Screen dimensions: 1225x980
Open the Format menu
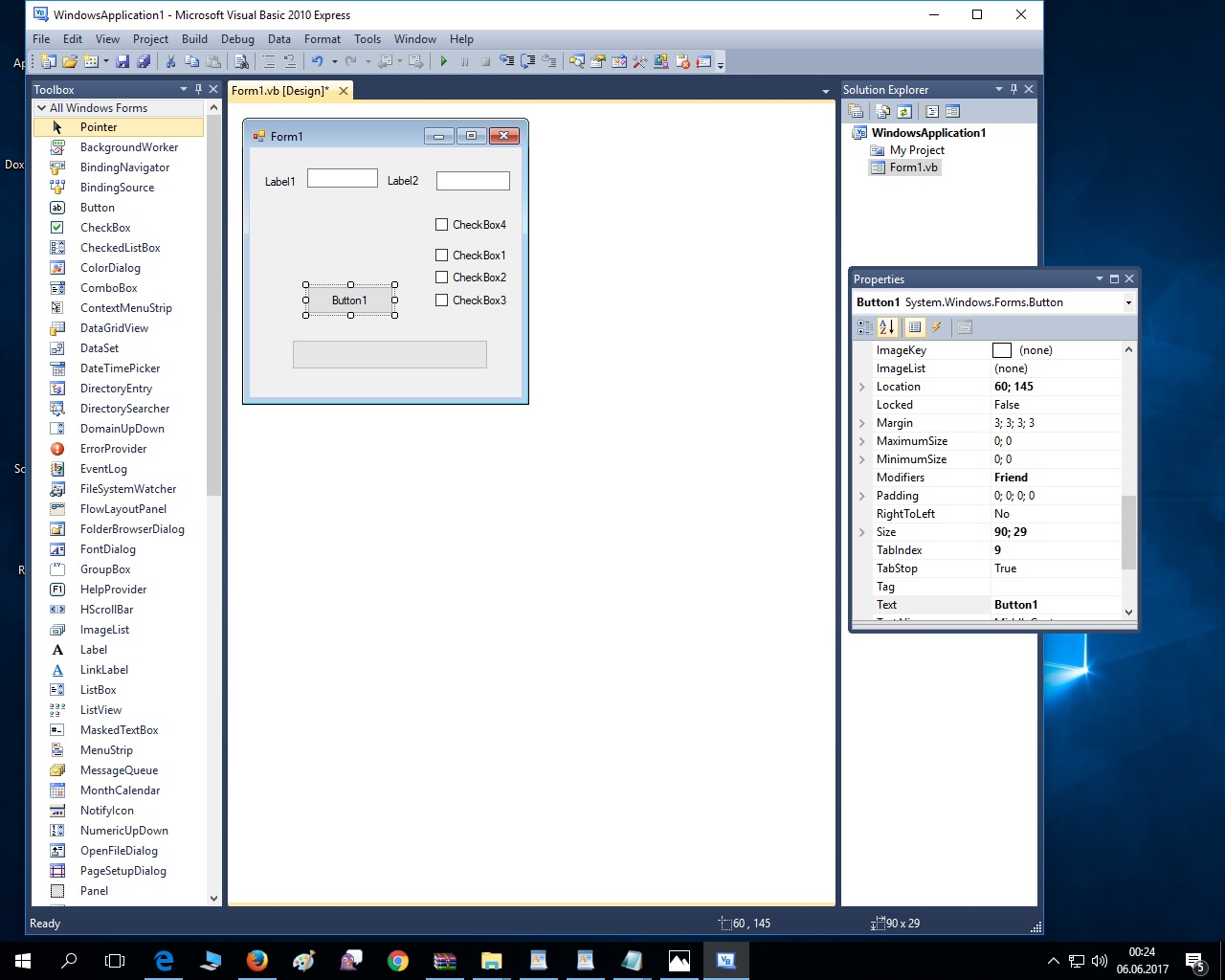coord(323,39)
